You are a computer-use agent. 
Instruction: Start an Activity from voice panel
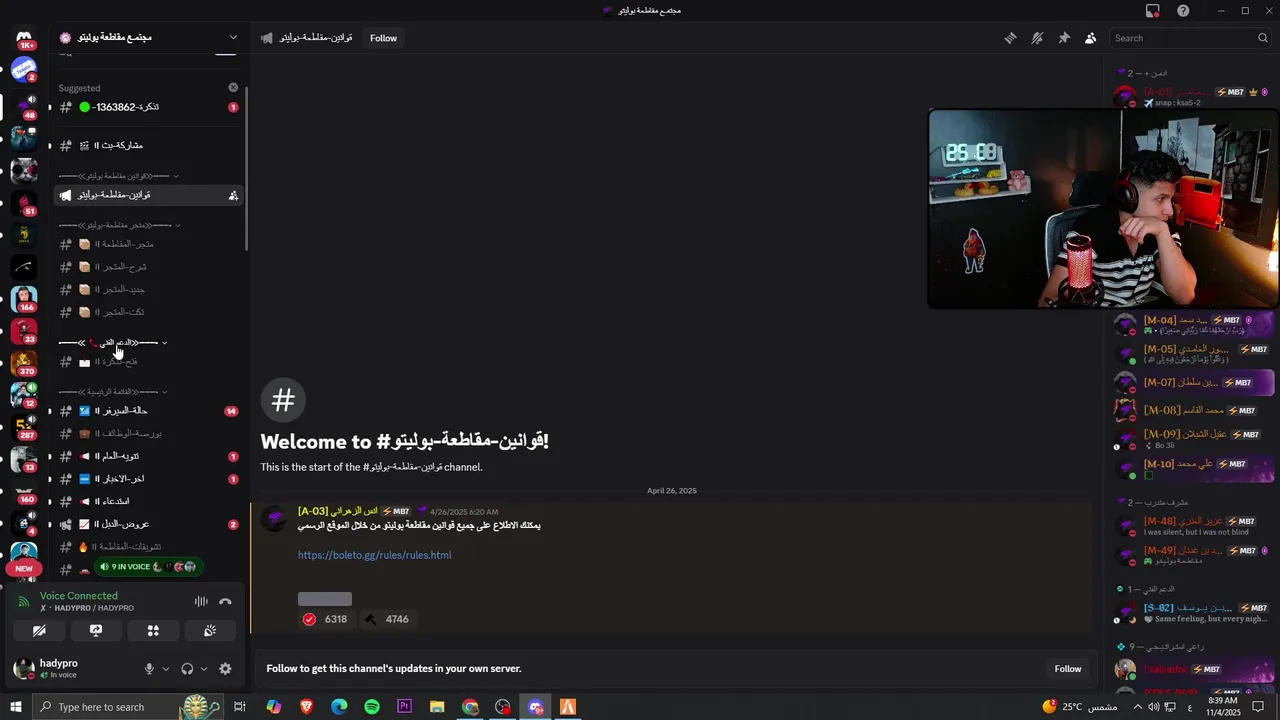coord(153,631)
